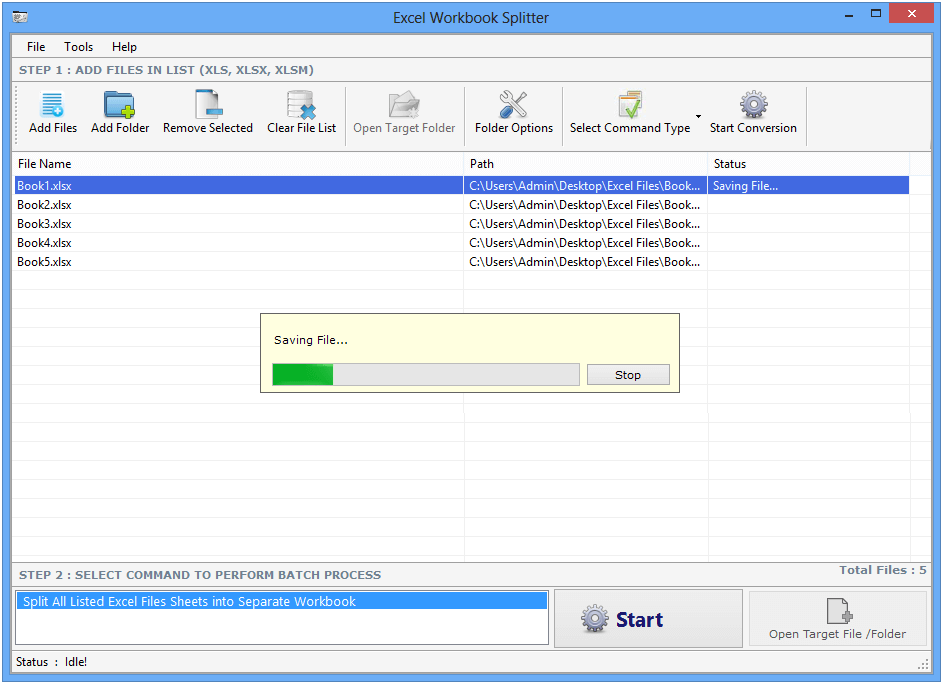Close the Excel Workbook Splitter window
Screen dimensions: 943x684
point(911,13)
